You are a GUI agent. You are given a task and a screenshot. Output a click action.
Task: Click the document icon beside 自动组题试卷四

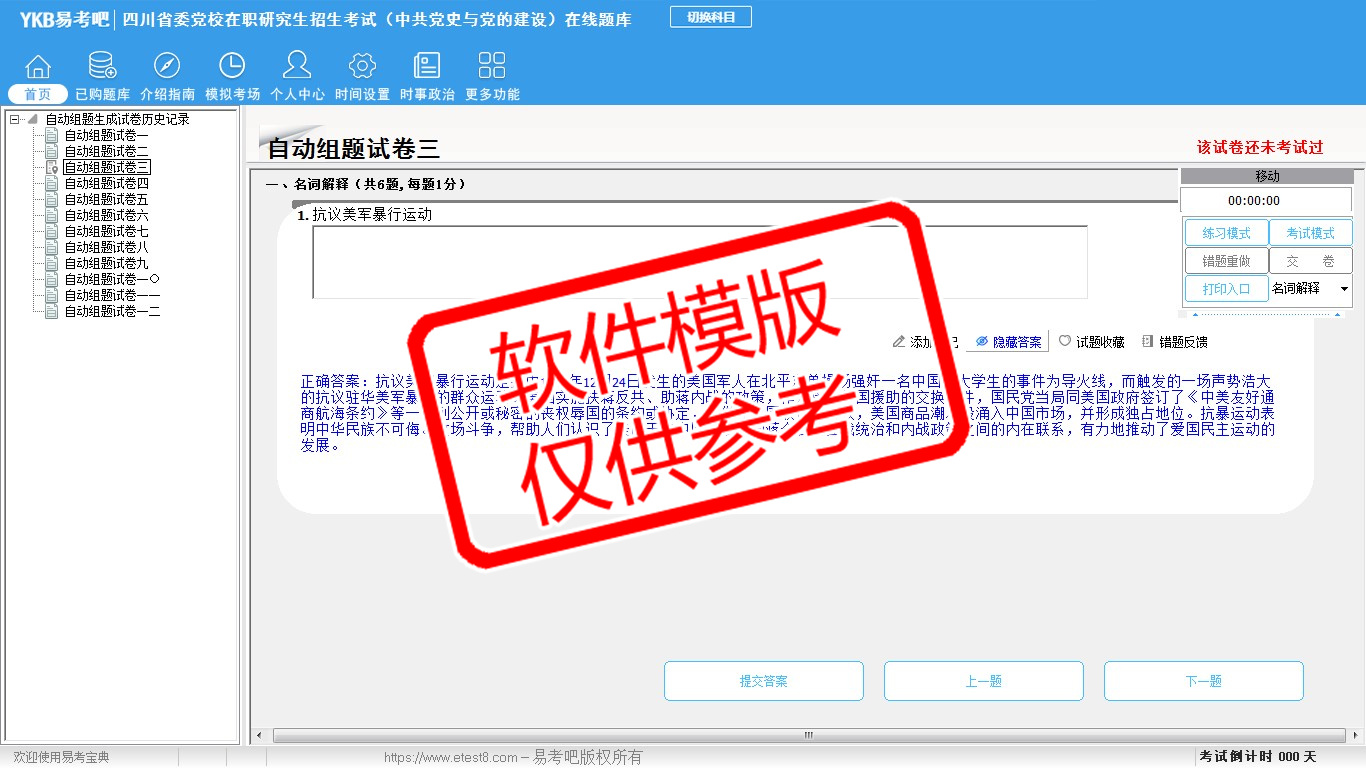(52, 183)
